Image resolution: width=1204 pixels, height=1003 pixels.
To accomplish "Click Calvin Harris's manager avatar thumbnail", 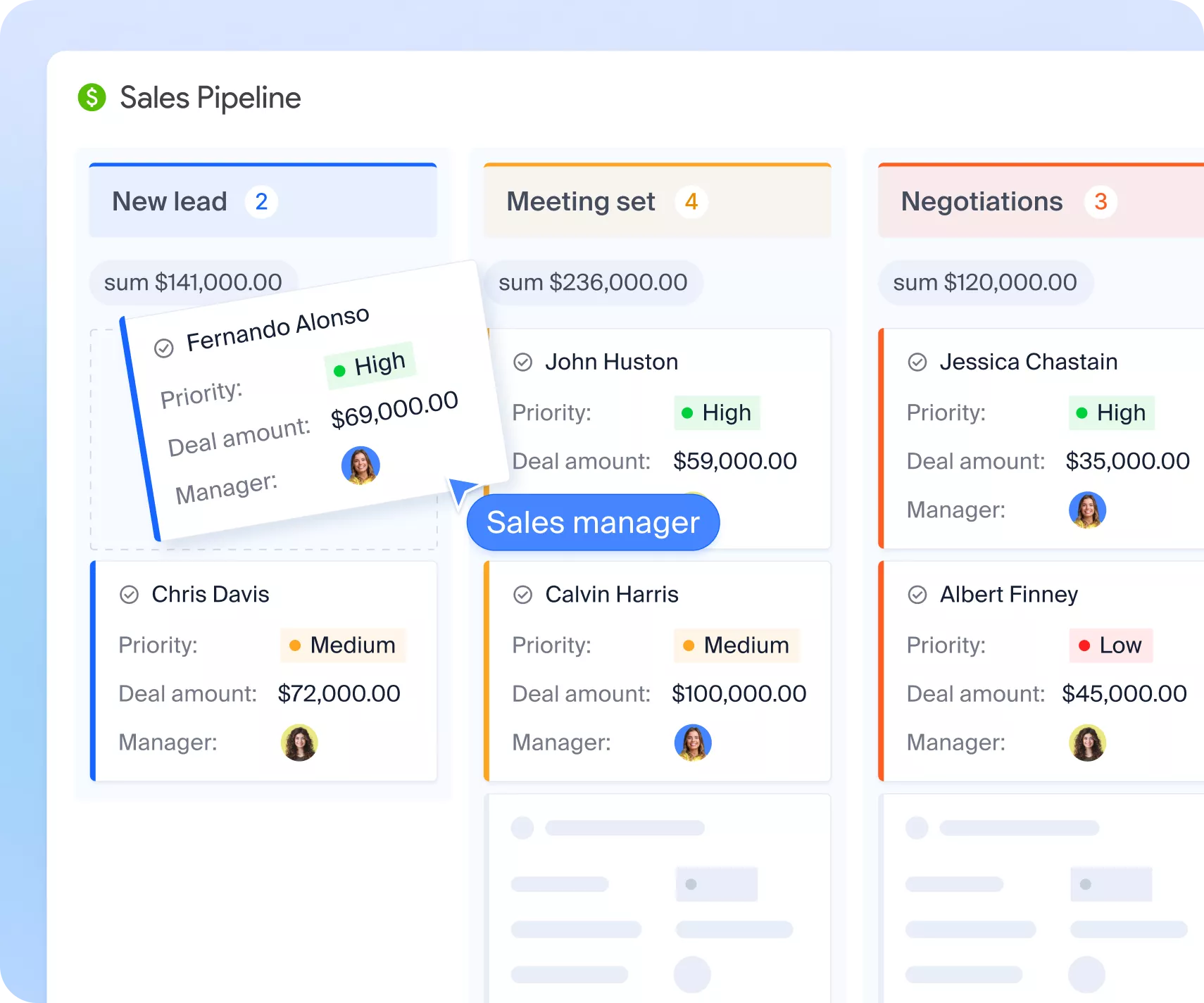I will [693, 742].
